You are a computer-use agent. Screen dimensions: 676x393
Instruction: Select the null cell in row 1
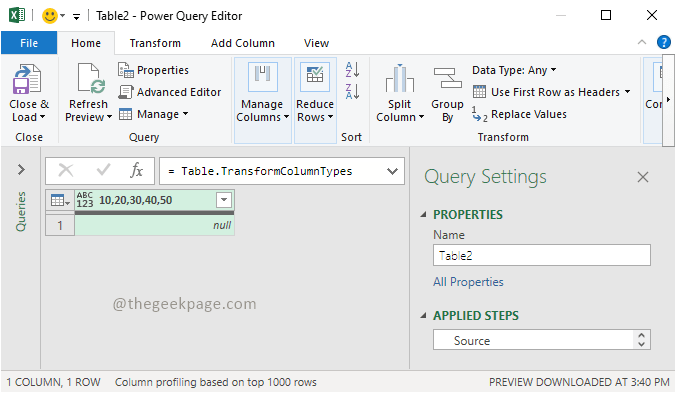tap(154, 225)
